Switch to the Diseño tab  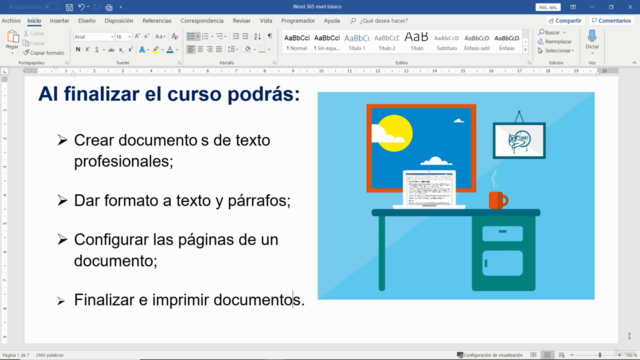(87, 21)
